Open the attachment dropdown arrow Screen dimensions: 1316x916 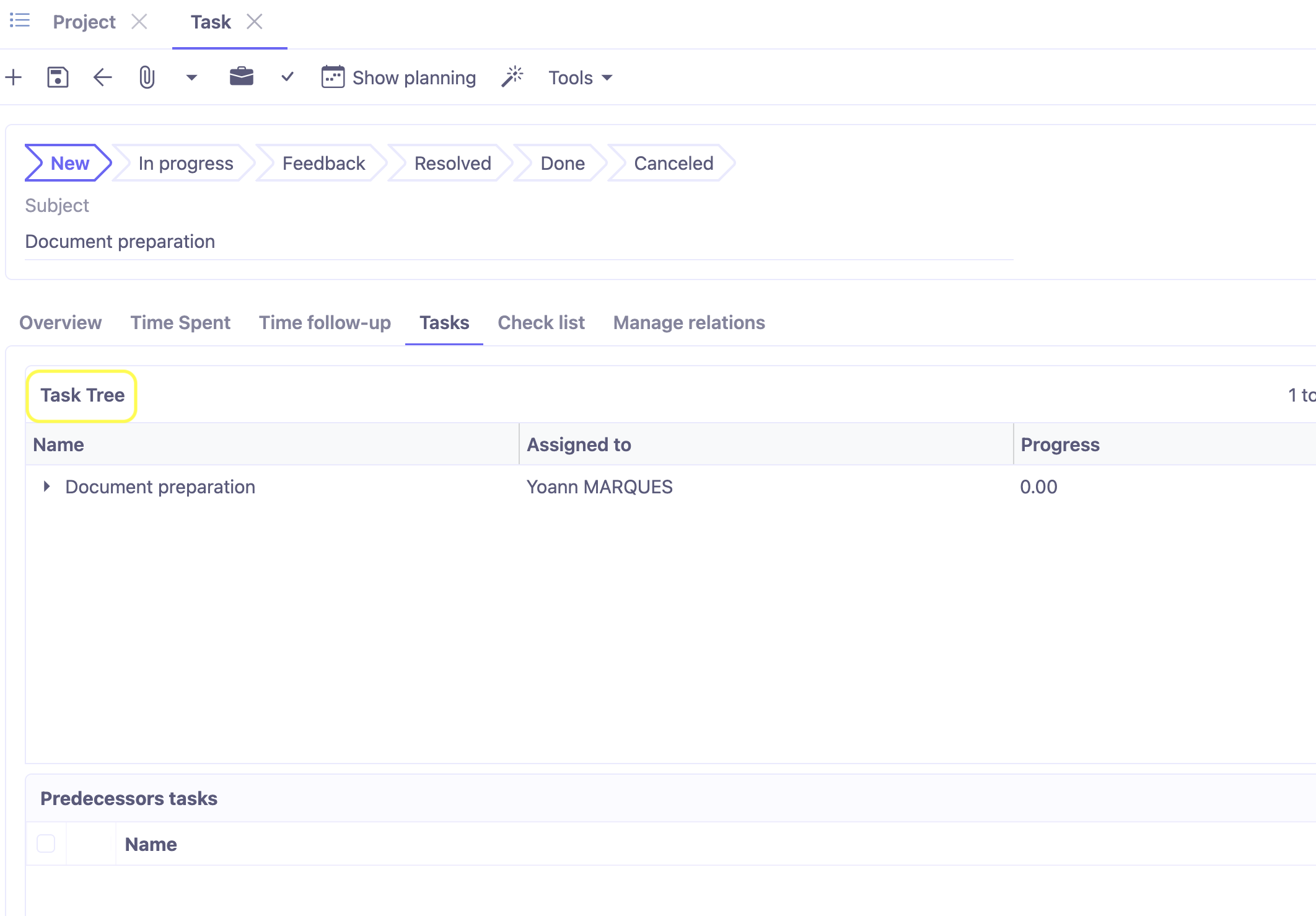click(x=191, y=77)
